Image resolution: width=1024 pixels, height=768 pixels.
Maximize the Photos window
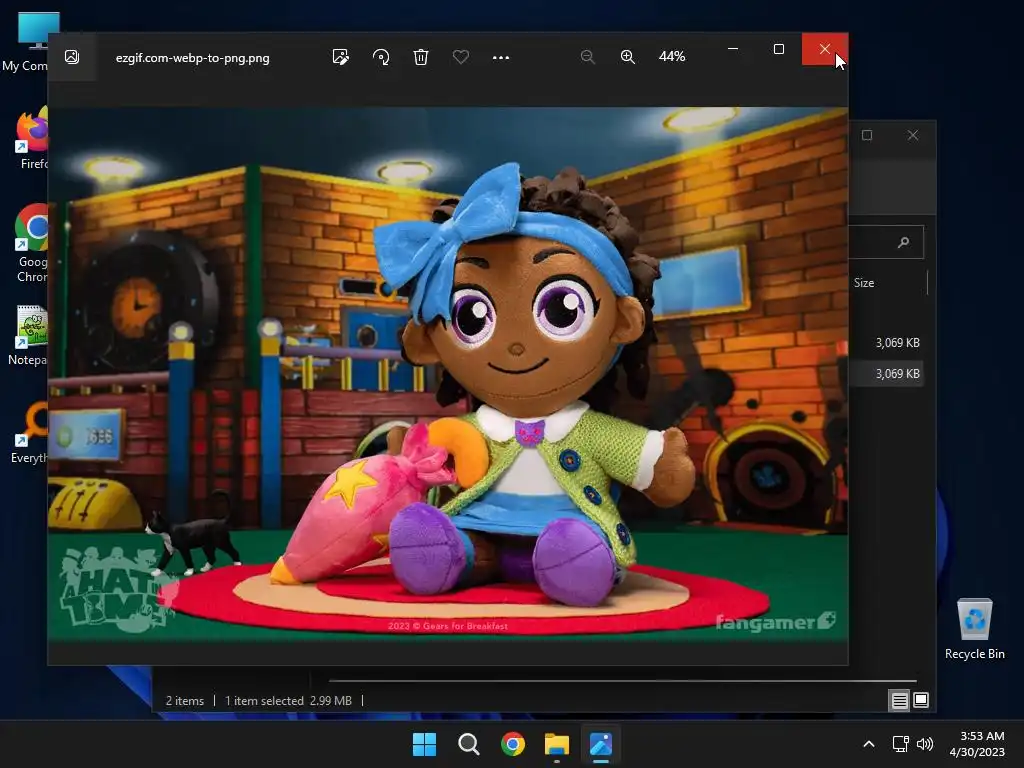(x=778, y=49)
